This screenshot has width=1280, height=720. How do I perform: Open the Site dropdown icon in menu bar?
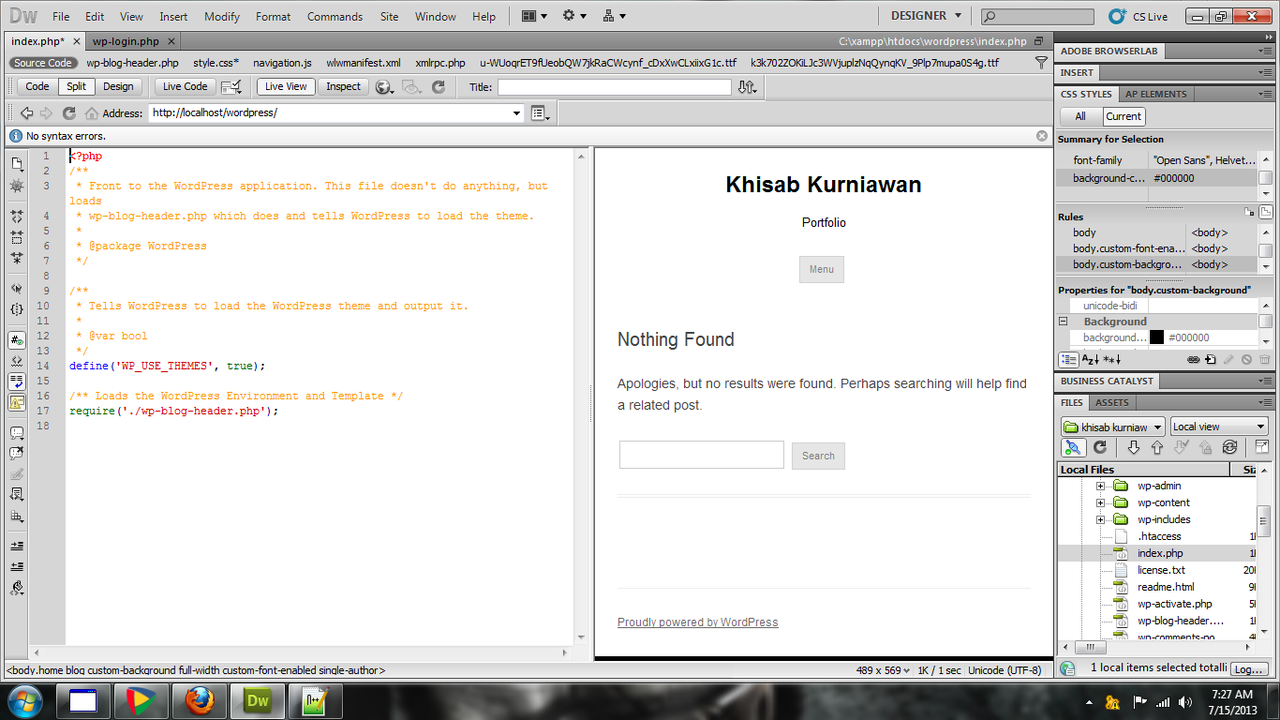[x=615, y=16]
